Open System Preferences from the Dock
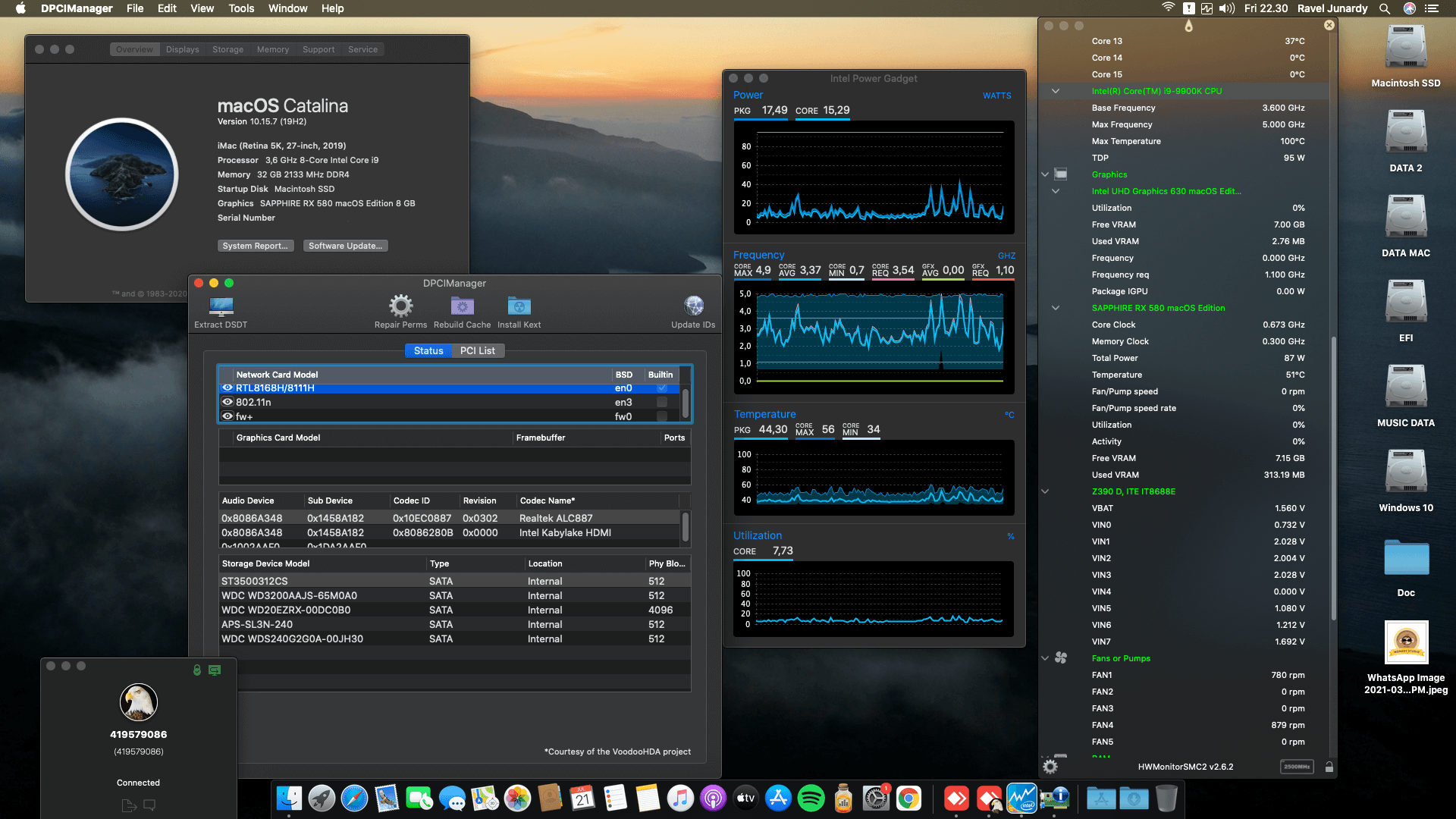 pyautogui.click(x=876, y=799)
